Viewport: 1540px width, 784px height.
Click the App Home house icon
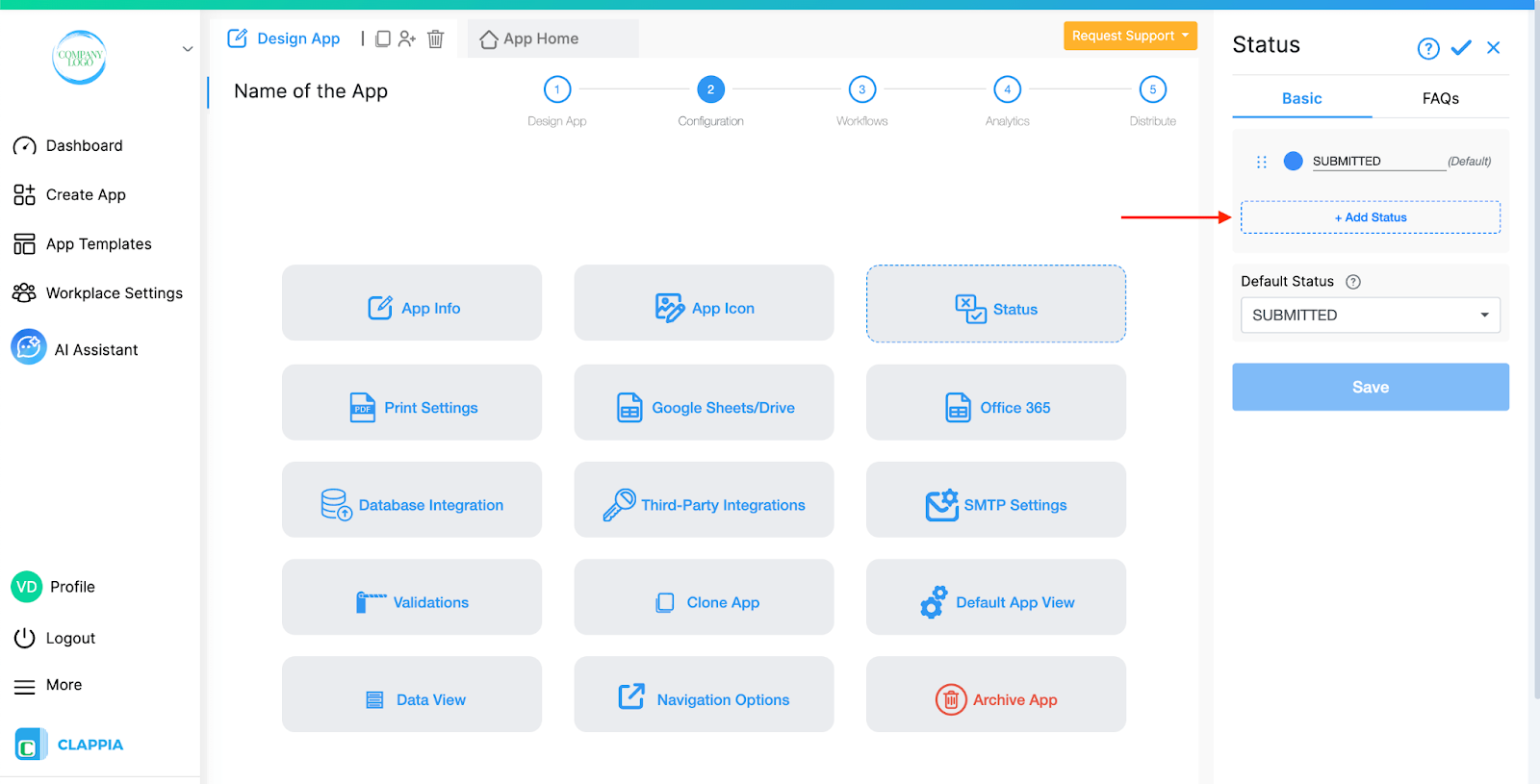(x=489, y=39)
